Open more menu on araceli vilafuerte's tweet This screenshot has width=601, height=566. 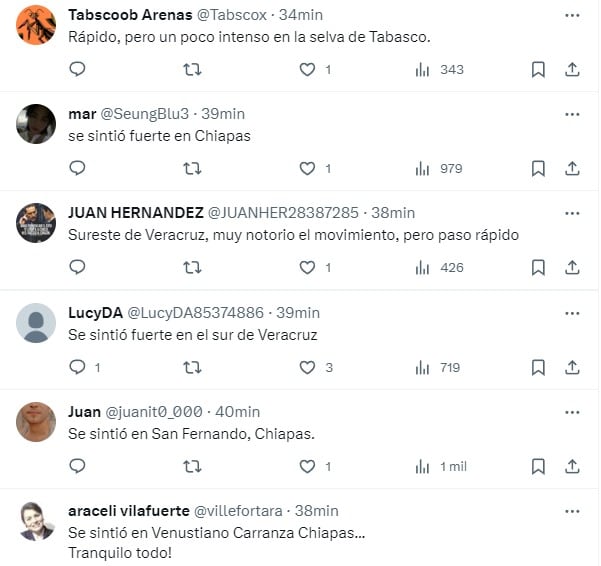(572, 511)
